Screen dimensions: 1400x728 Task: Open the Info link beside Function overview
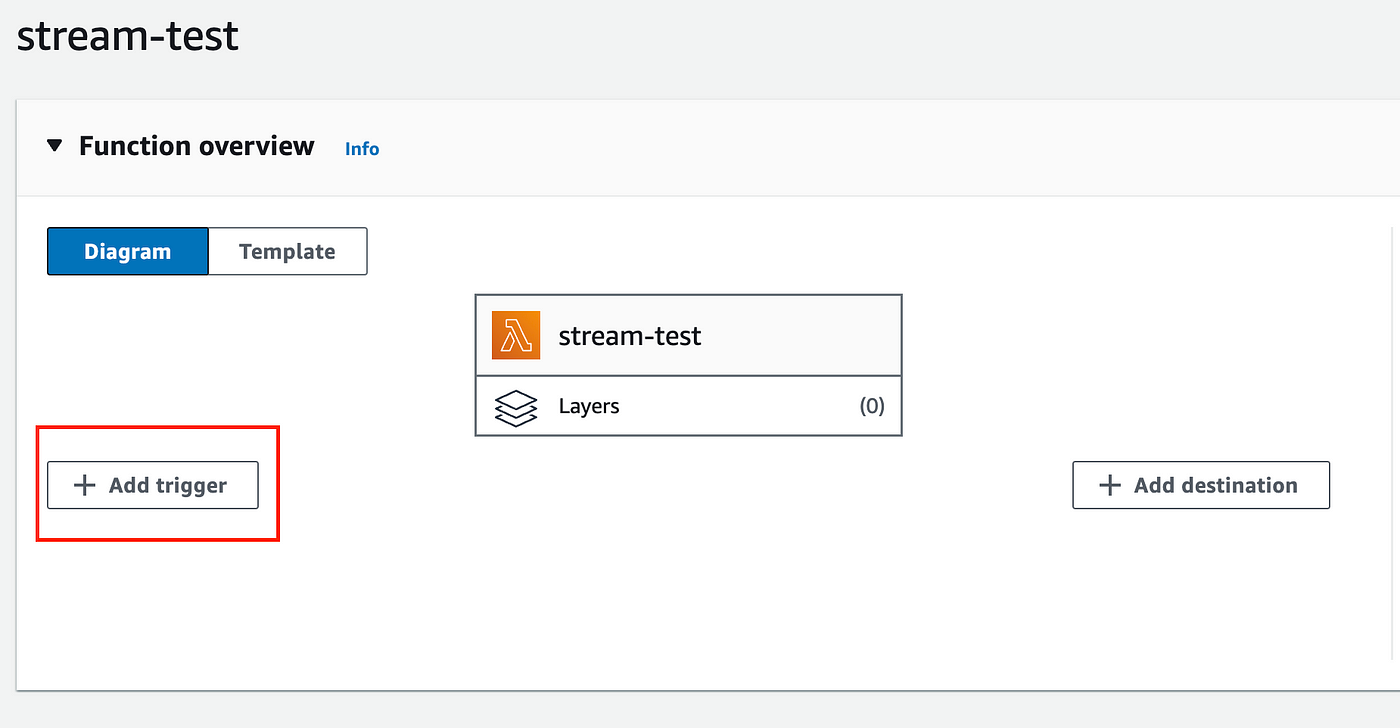(361, 148)
